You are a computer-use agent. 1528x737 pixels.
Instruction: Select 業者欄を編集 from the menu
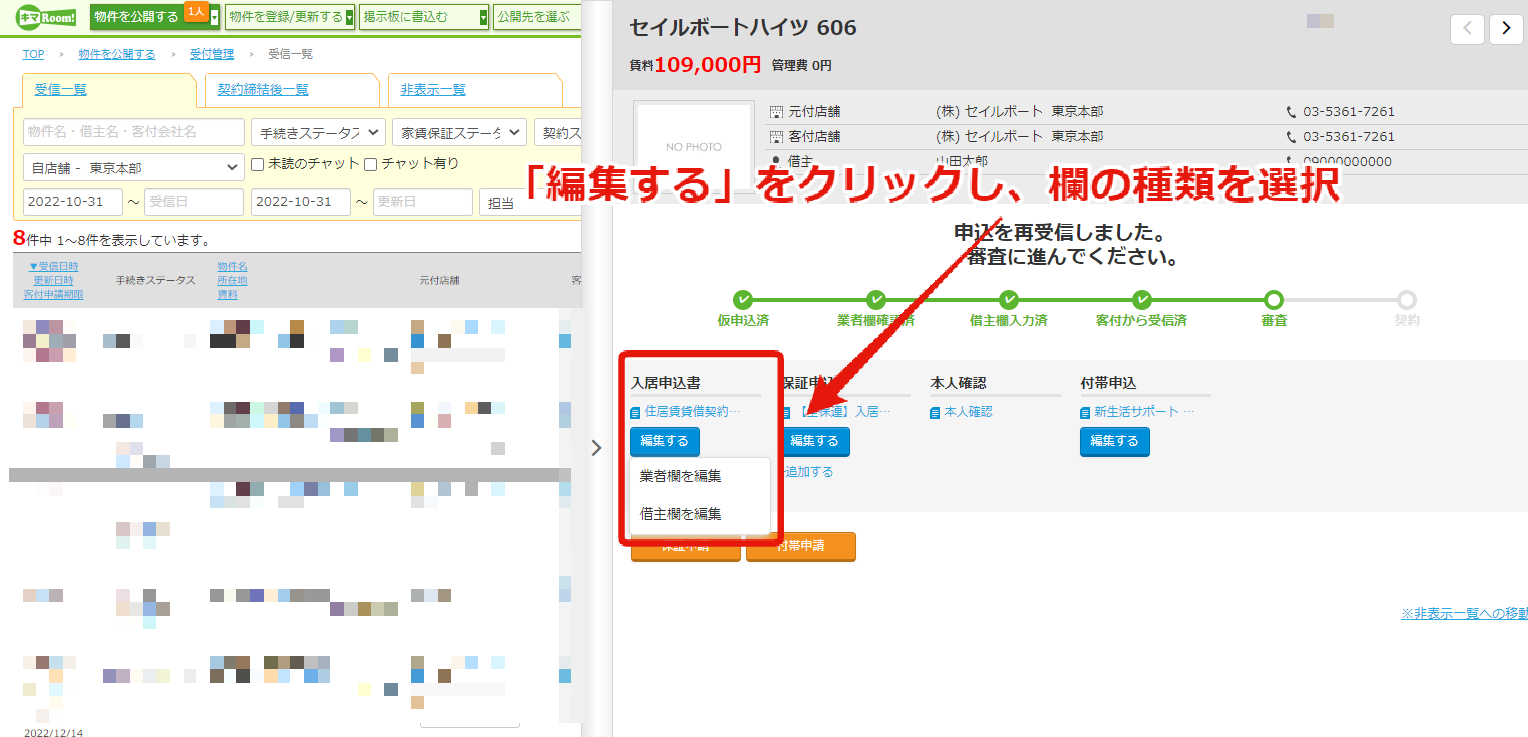tap(681, 476)
